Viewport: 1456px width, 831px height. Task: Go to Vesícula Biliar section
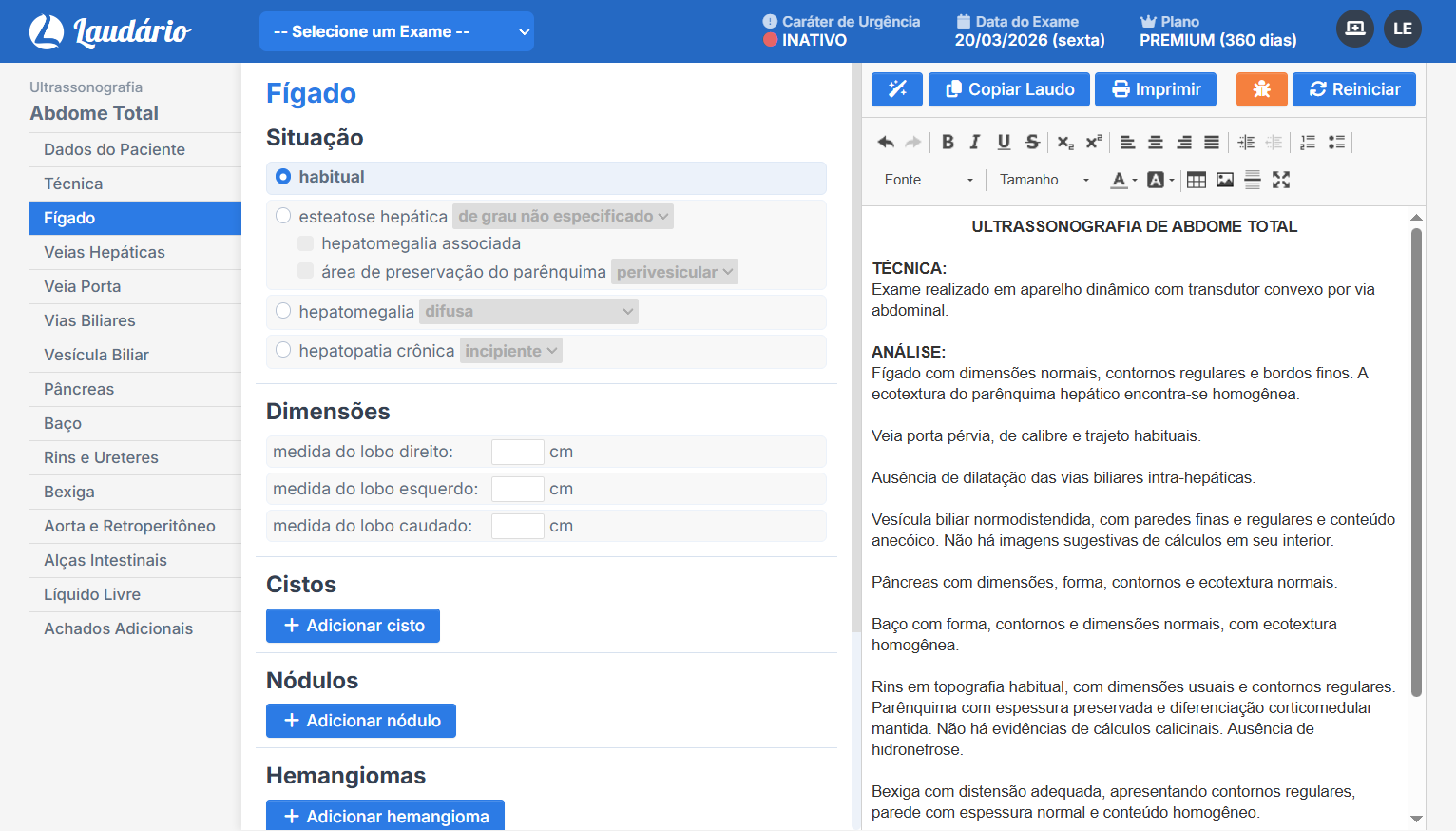[x=97, y=355]
